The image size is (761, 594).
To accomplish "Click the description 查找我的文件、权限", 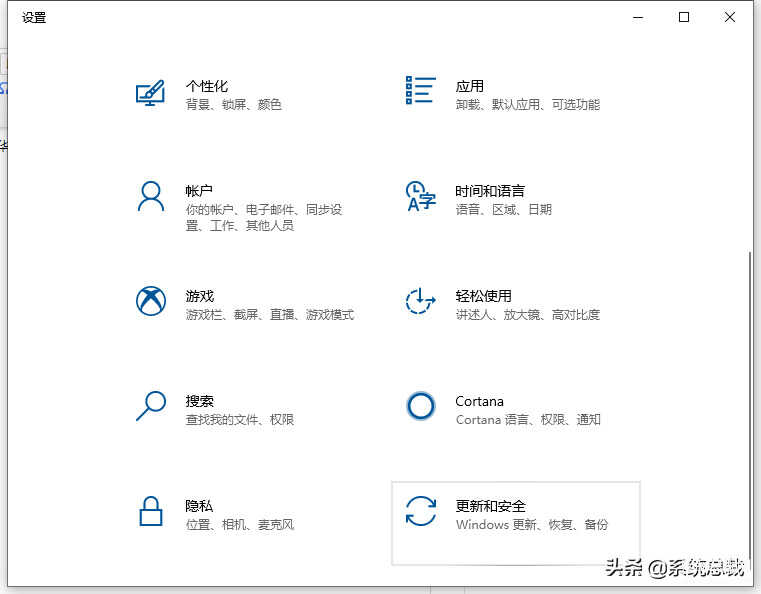I will pyautogui.click(x=240, y=419).
